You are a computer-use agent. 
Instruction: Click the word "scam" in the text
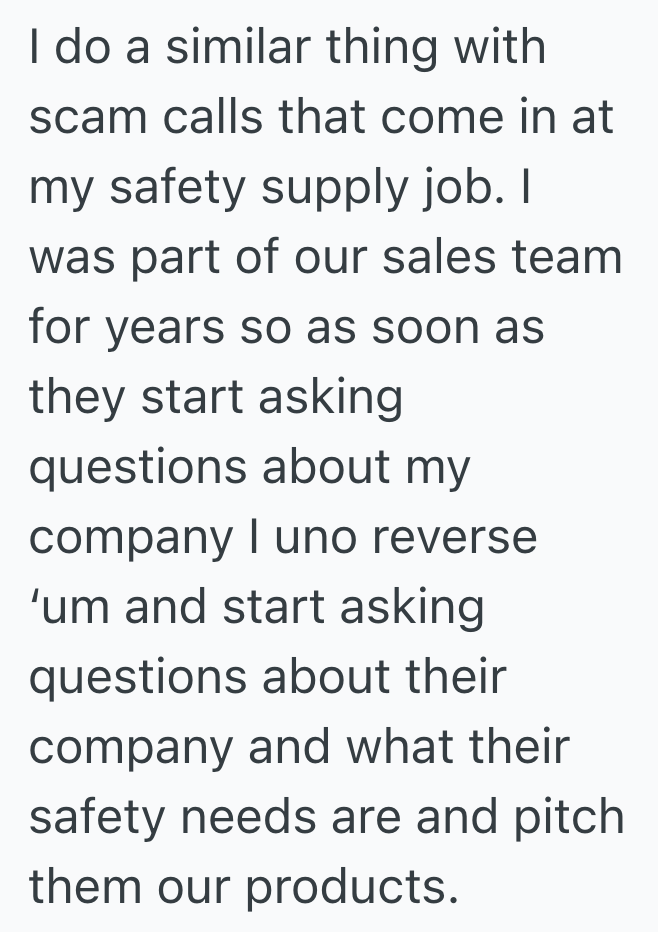pos(79,117)
